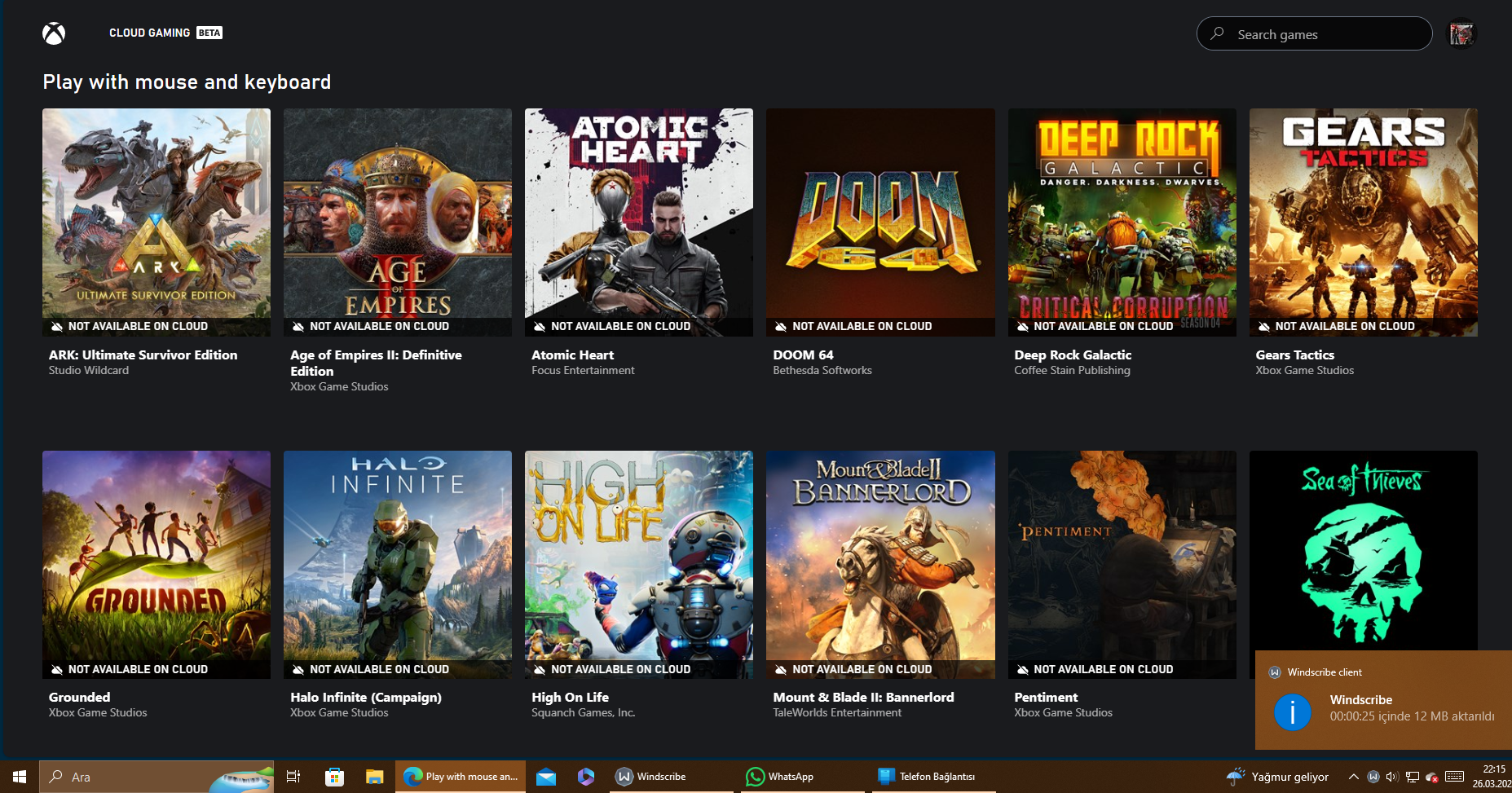Image resolution: width=1512 pixels, height=793 pixels.
Task: Click the Grounded title text
Action: pyautogui.click(x=79, y=697)
